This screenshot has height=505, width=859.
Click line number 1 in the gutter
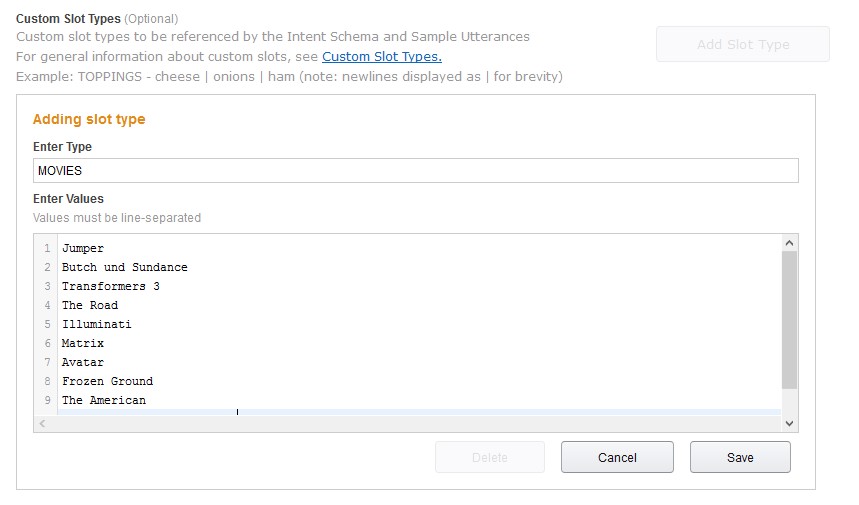[47, 248]
